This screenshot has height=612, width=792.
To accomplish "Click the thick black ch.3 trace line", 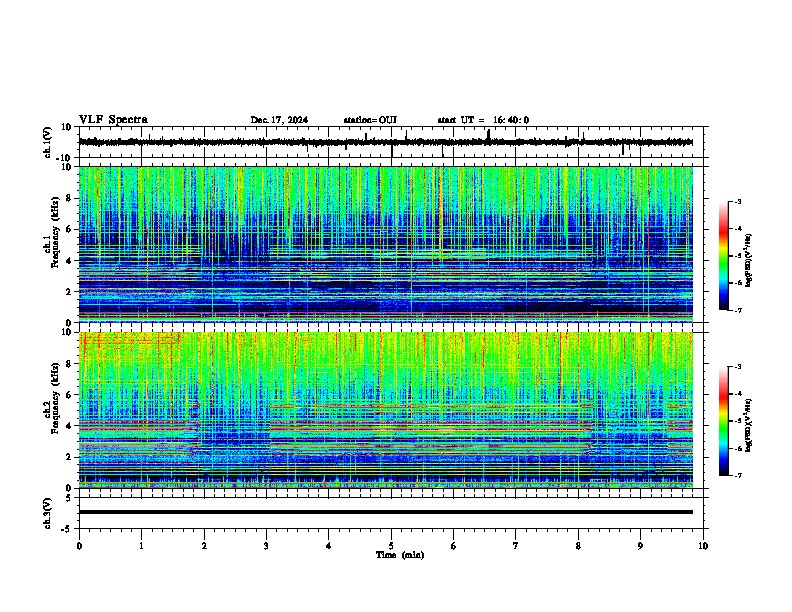I will 386,512.
